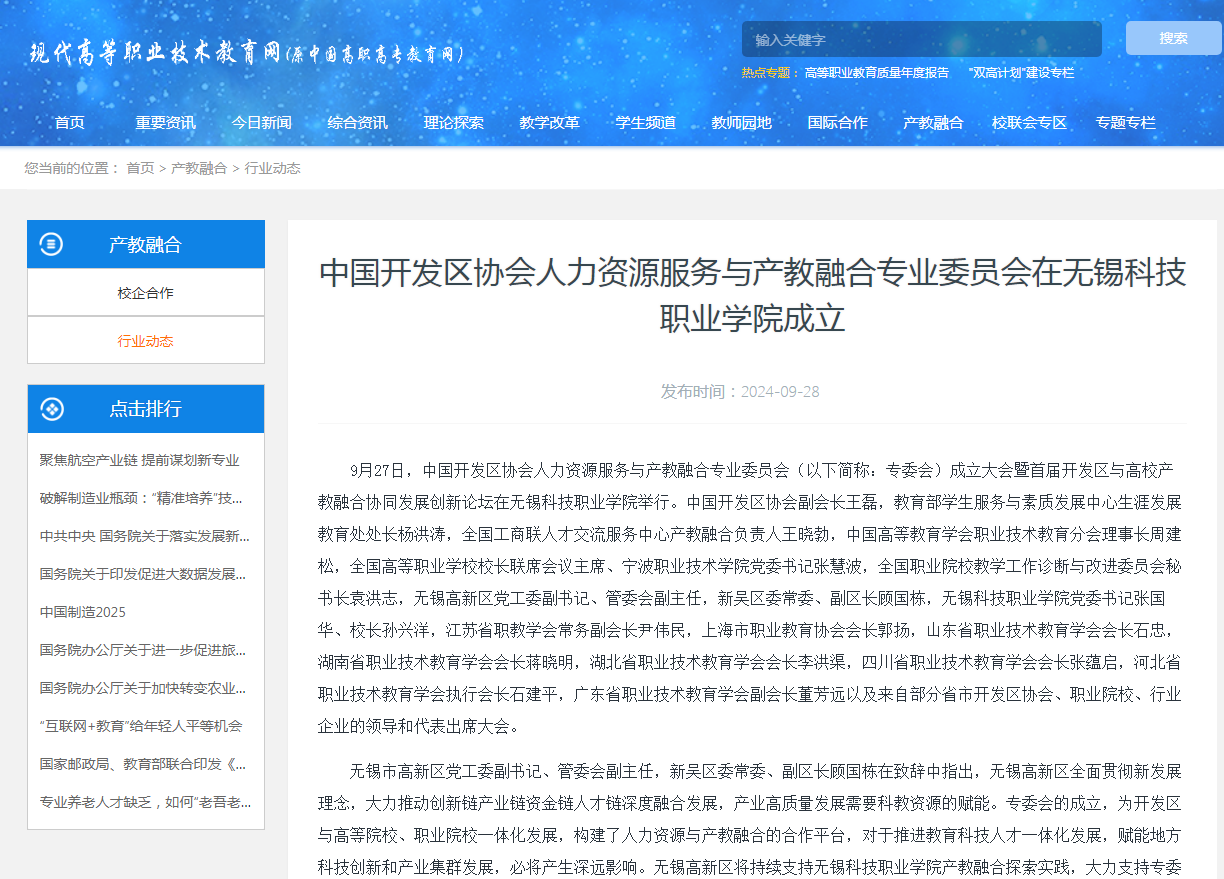The width and height of the screenshot is (1224, 879).
Task: Open ranking article 国务院办公厅关于进一步促进旅
Action: click(143, 650)
